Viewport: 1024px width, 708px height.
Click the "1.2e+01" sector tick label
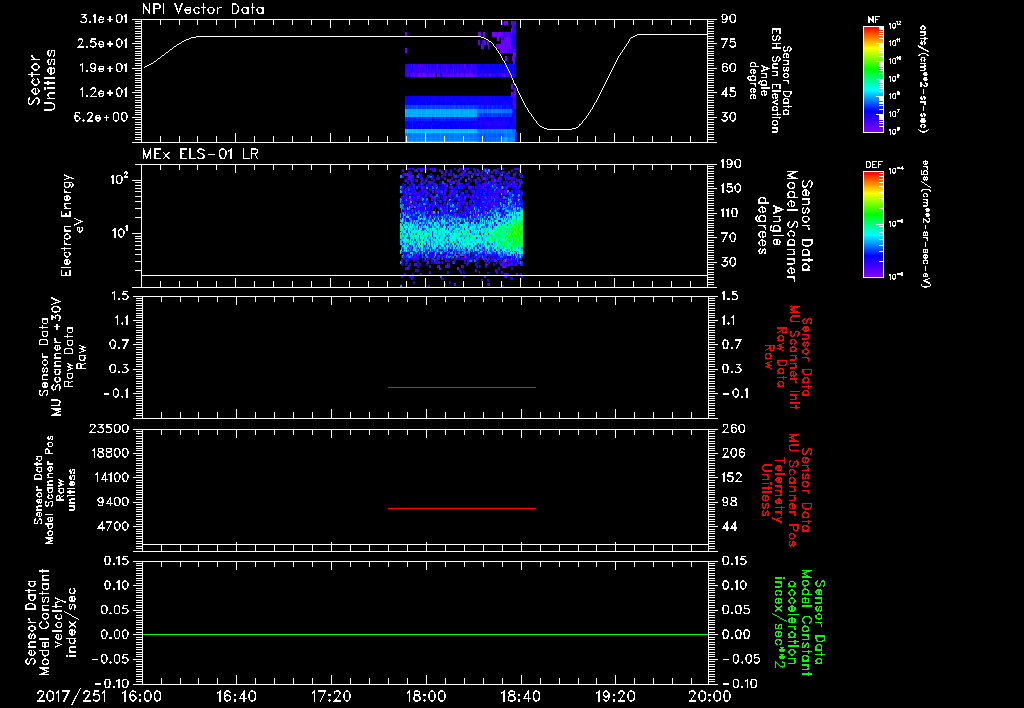pos(104,93)
